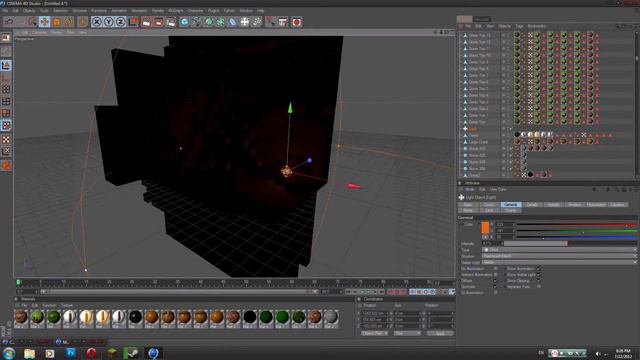
Task: Select the Move tool in toolbar
Action: click(44, 22)
